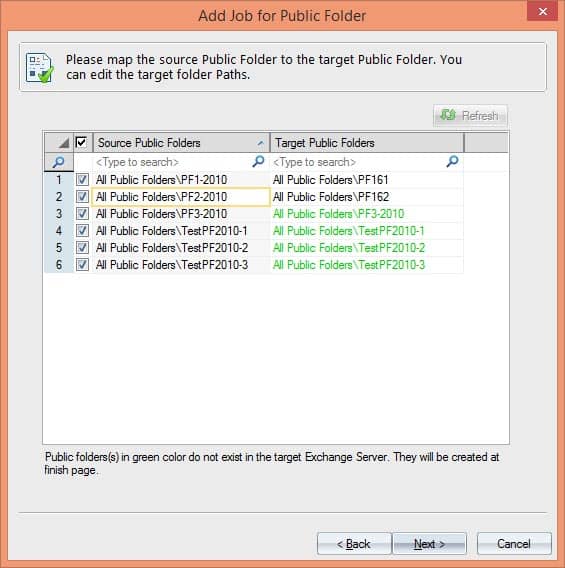The width and height of the screenshot is (565, 568).
Task: Click the wizard checklist icon in the banner
Action: click(x=39, y=67)
